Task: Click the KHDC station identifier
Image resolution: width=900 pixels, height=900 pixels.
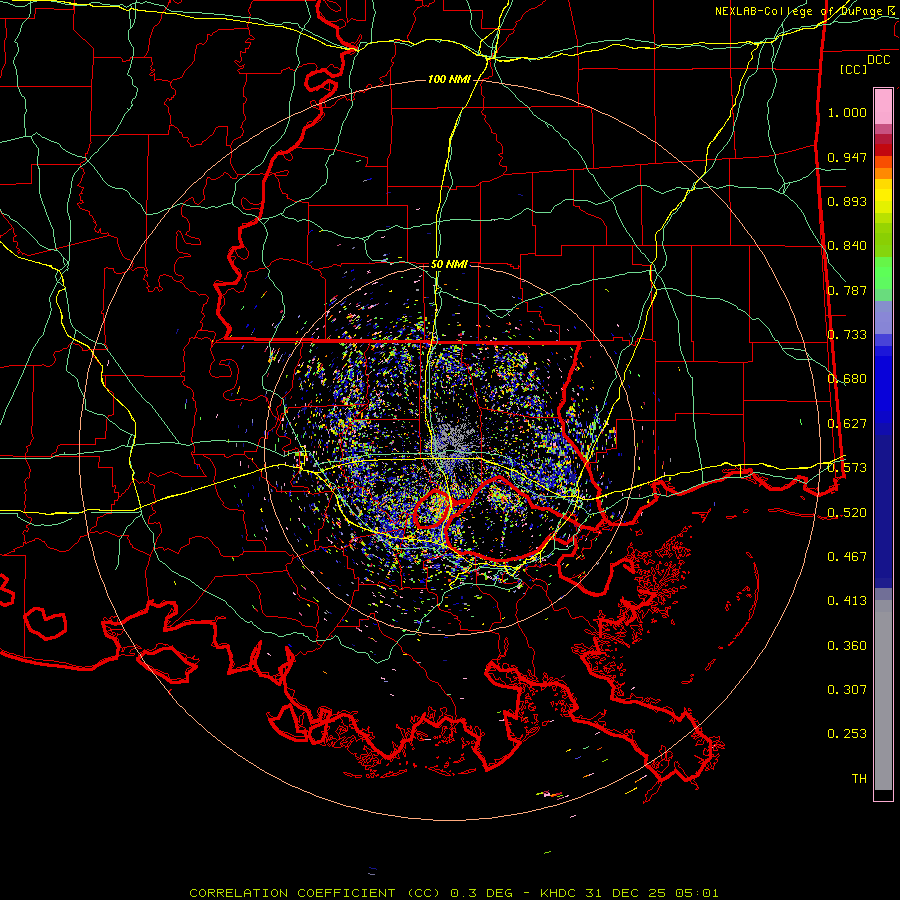Action: [560, 893]
